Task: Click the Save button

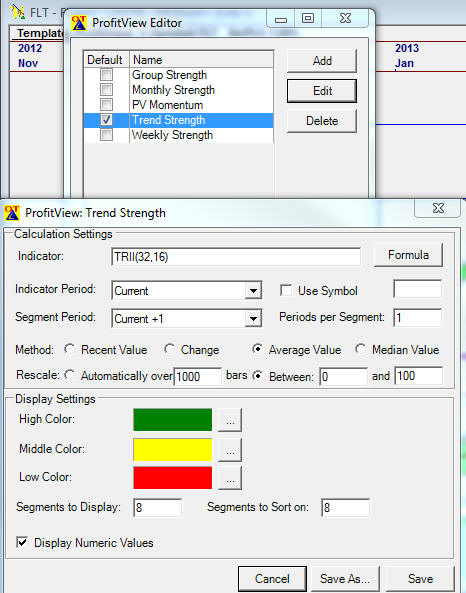Action: click(420, 579)
